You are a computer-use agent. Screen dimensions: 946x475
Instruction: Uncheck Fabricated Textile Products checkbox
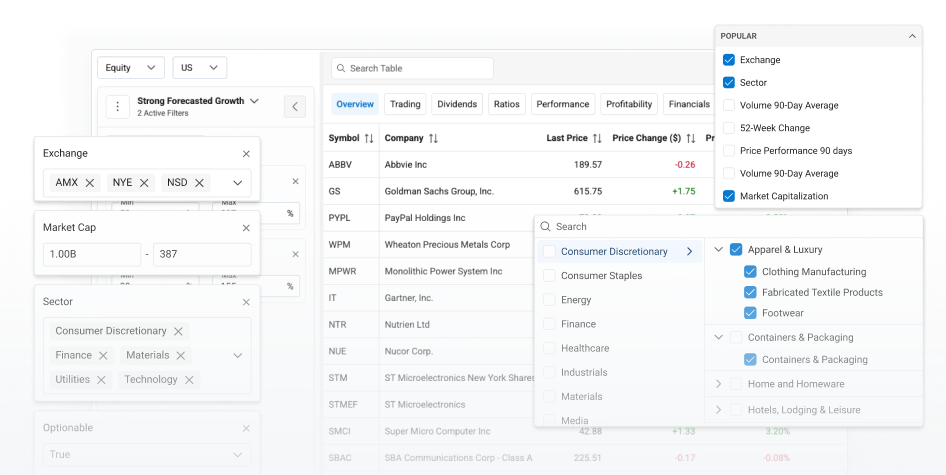(750, 292)
